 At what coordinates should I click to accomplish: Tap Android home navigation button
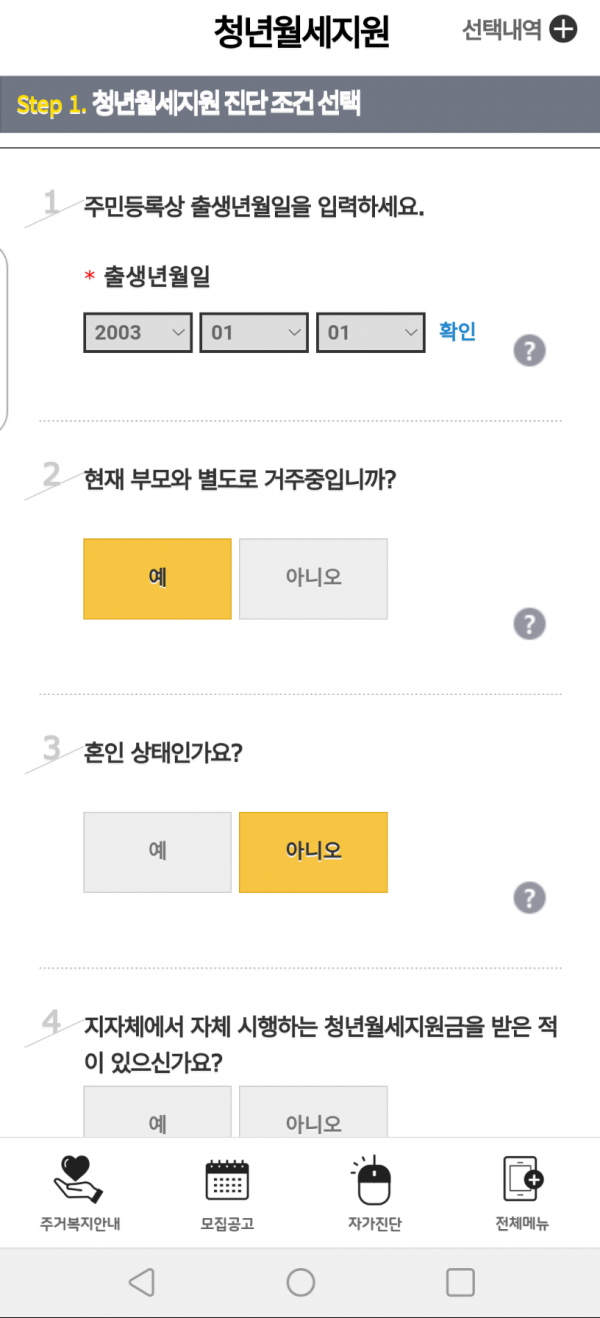click(x=300, y=1282)
